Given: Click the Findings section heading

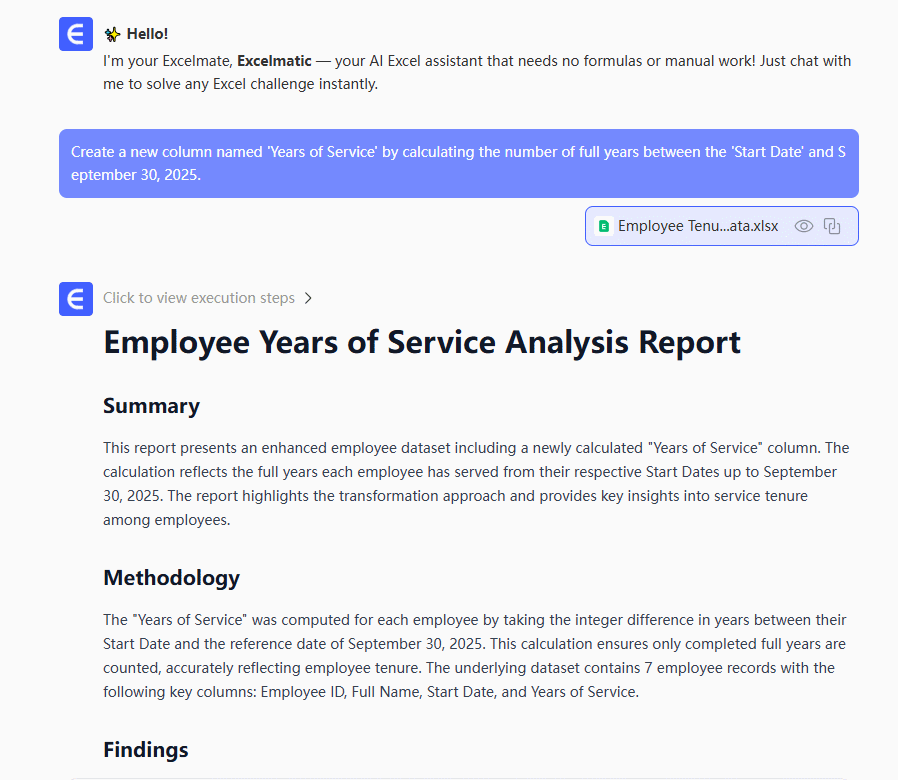Looking at the screenshot, I should pos(145,750).
